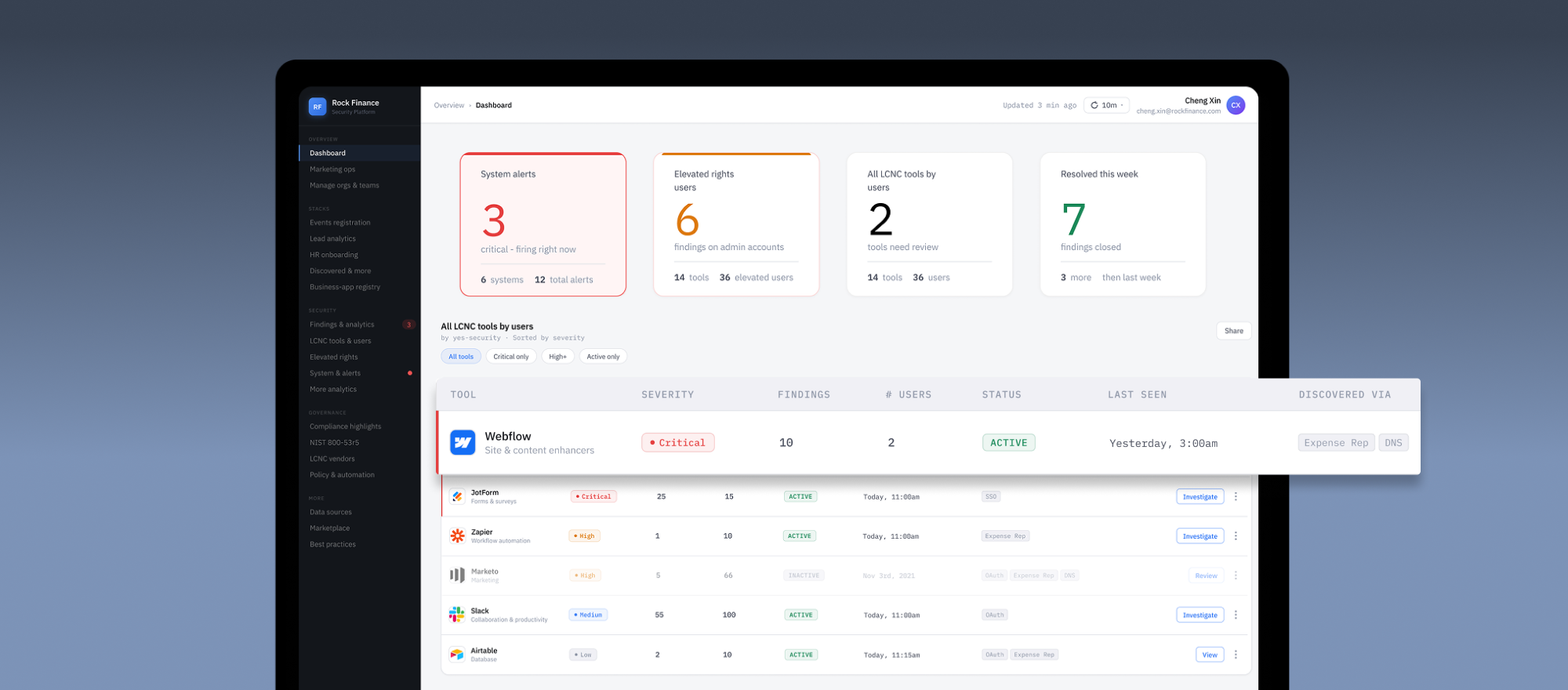Click the red alert dot beside System & alerts

click(409, 373)
